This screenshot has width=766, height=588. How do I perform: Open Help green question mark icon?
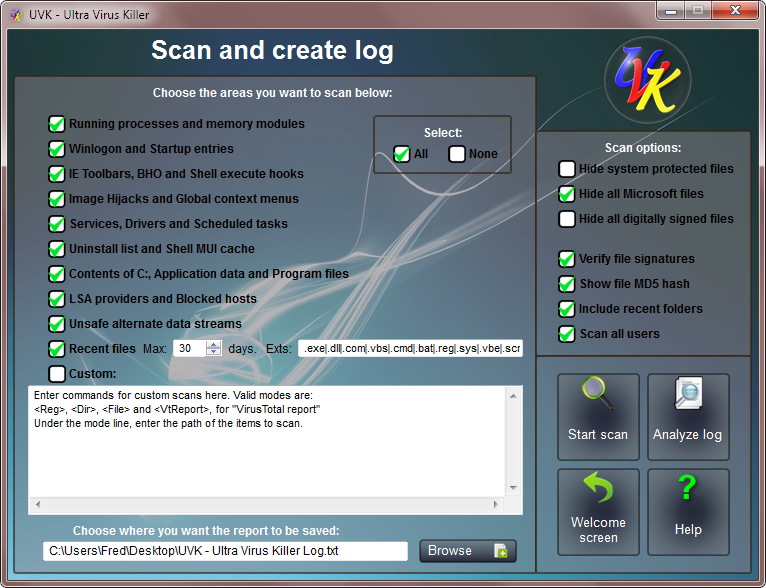687,487
